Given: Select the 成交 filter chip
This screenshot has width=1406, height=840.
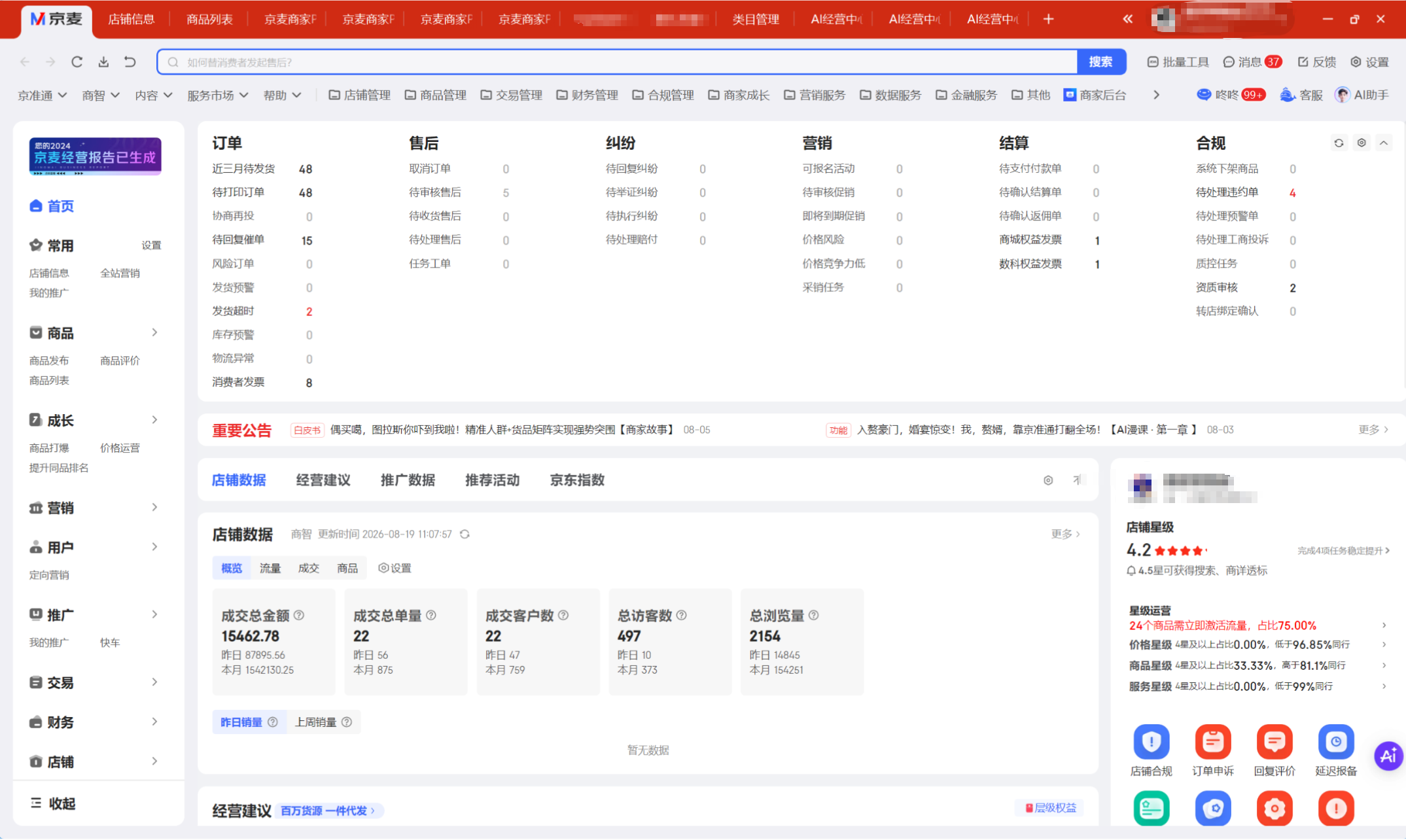Looking at the screenshot, I should 309,568.
